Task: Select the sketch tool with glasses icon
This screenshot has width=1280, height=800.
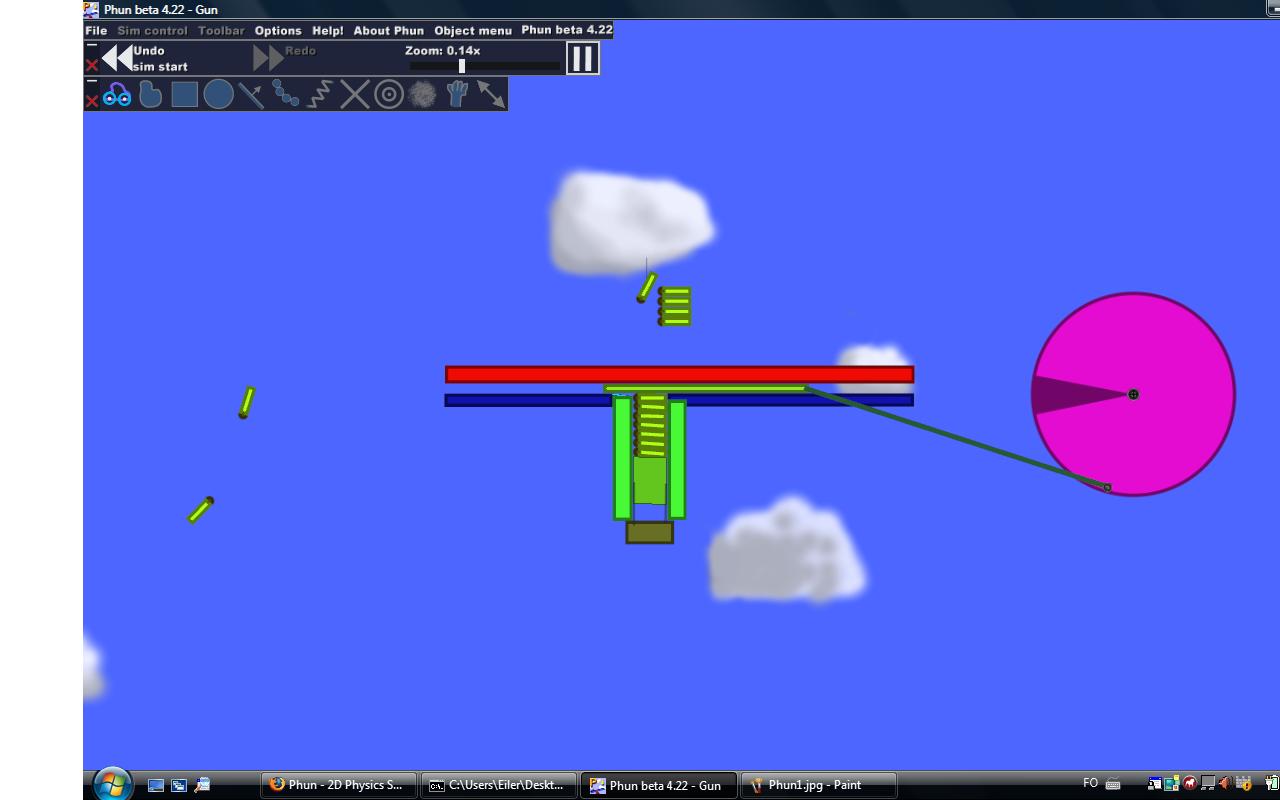Action: [117, 95]
